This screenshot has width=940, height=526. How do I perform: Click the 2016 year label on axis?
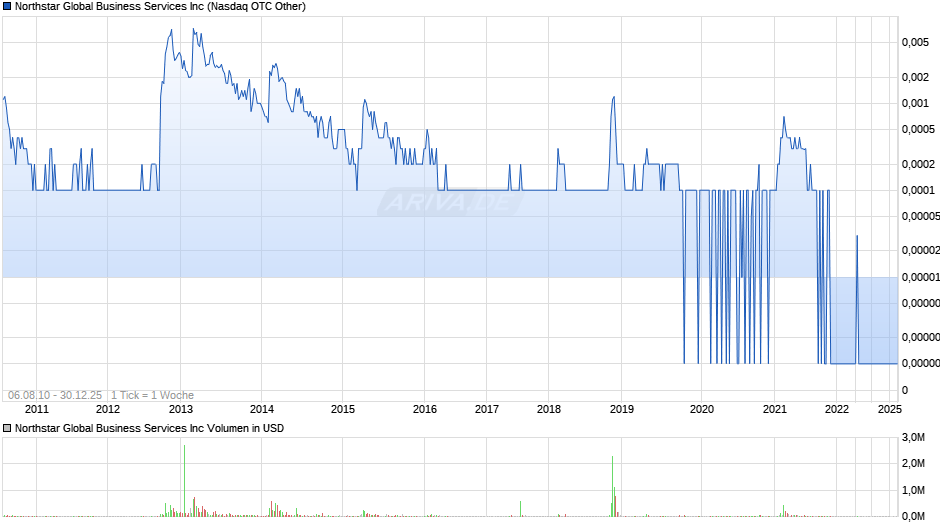[x=424, y=409]
